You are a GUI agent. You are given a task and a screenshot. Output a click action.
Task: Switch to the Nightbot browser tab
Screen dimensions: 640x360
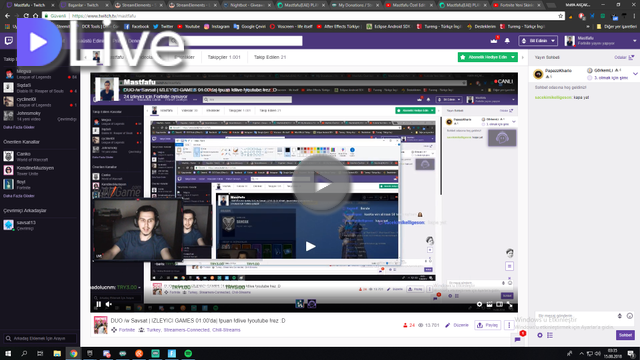(x=247, y=5)
